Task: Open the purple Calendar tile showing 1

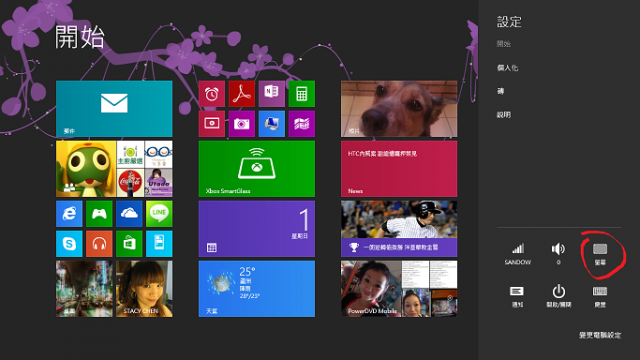Action: pyautogui.click(x=257, y=229)
